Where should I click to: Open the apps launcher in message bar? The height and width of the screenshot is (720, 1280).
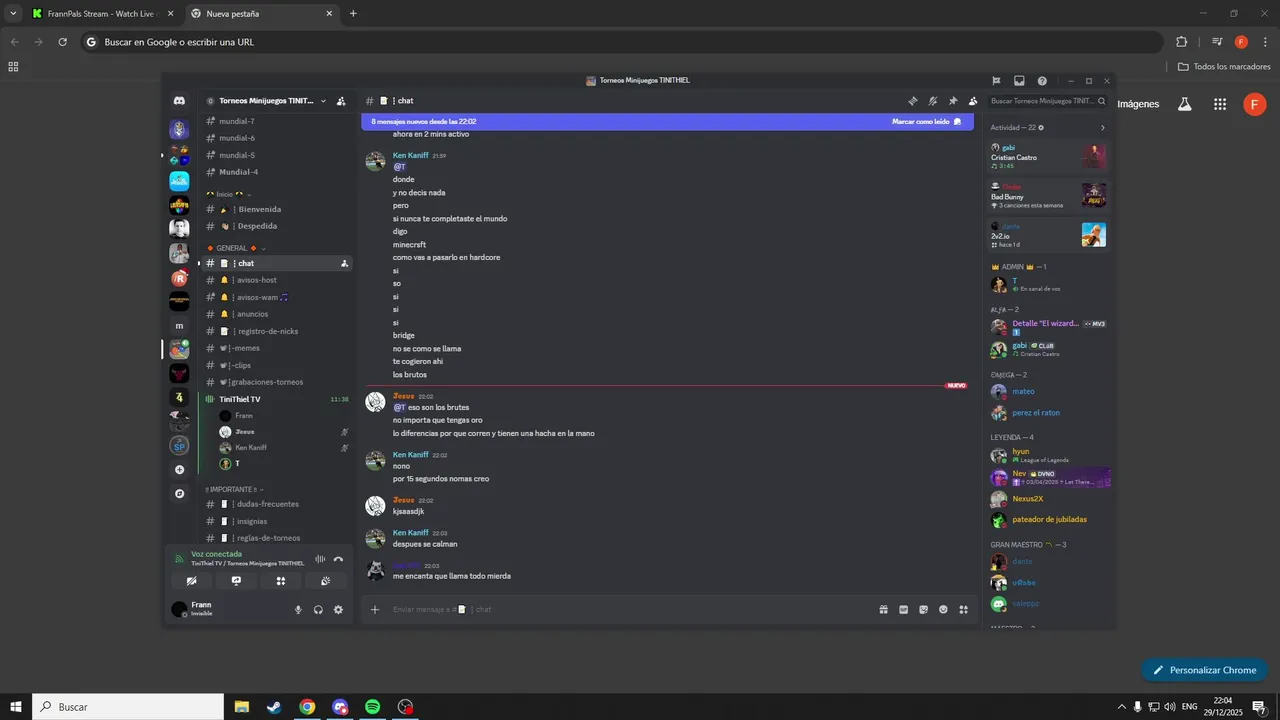coord(963,609)
